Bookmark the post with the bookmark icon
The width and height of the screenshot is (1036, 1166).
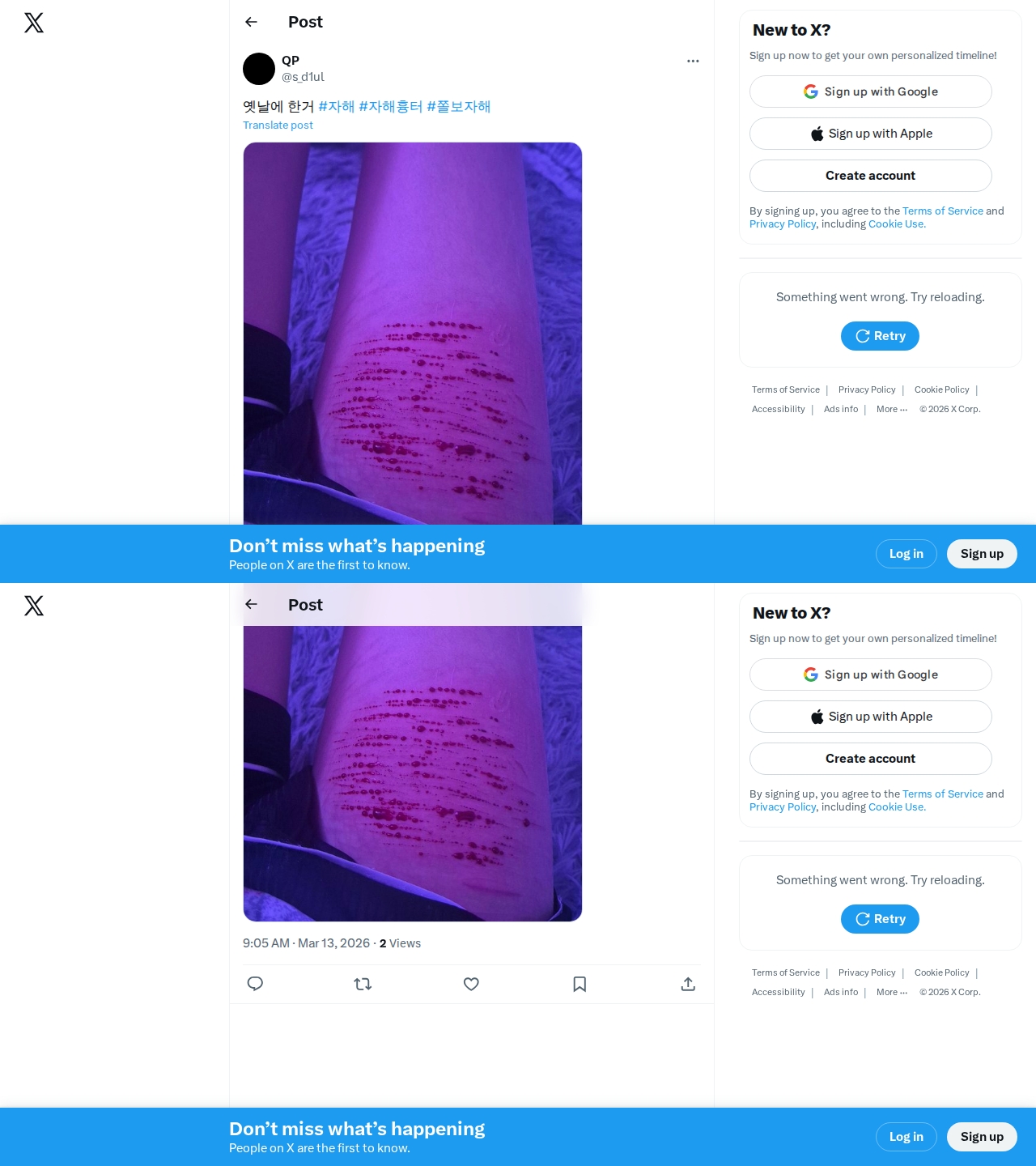580,984
